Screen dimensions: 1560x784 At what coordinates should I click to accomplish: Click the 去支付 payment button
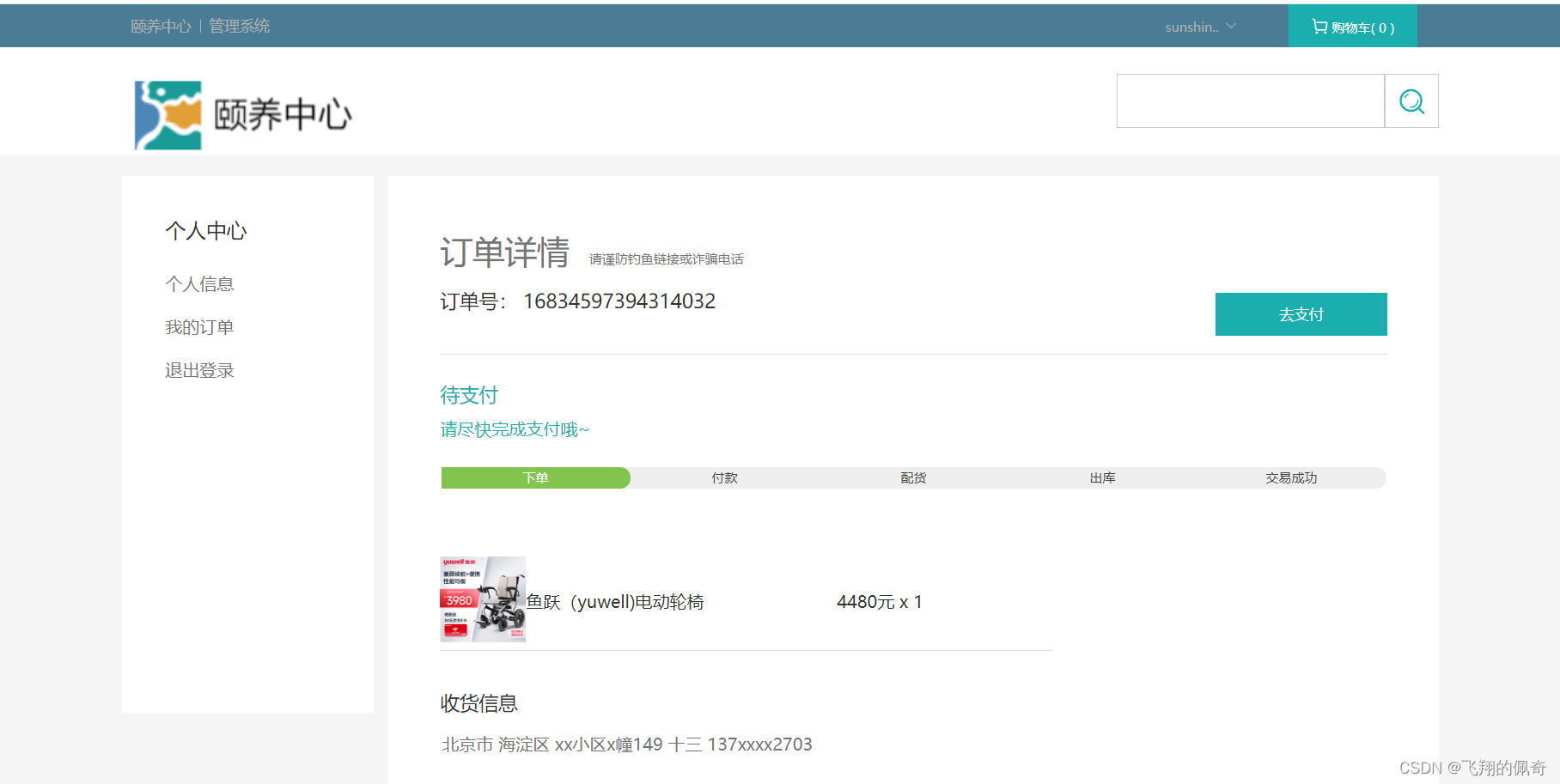click(x=1300, y=314)
